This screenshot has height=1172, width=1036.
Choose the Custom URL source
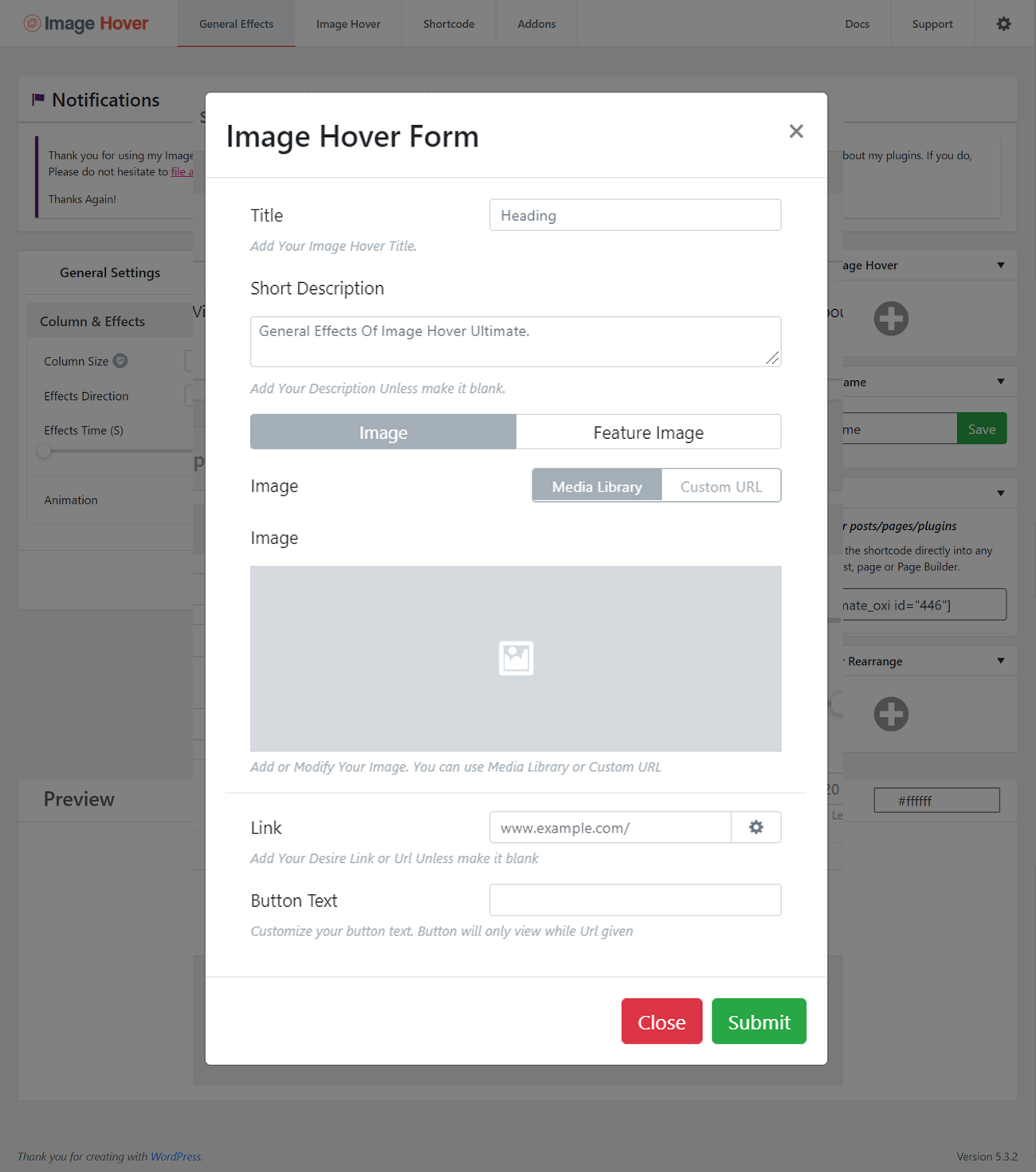pyautogui.click(x=721, y=486)
